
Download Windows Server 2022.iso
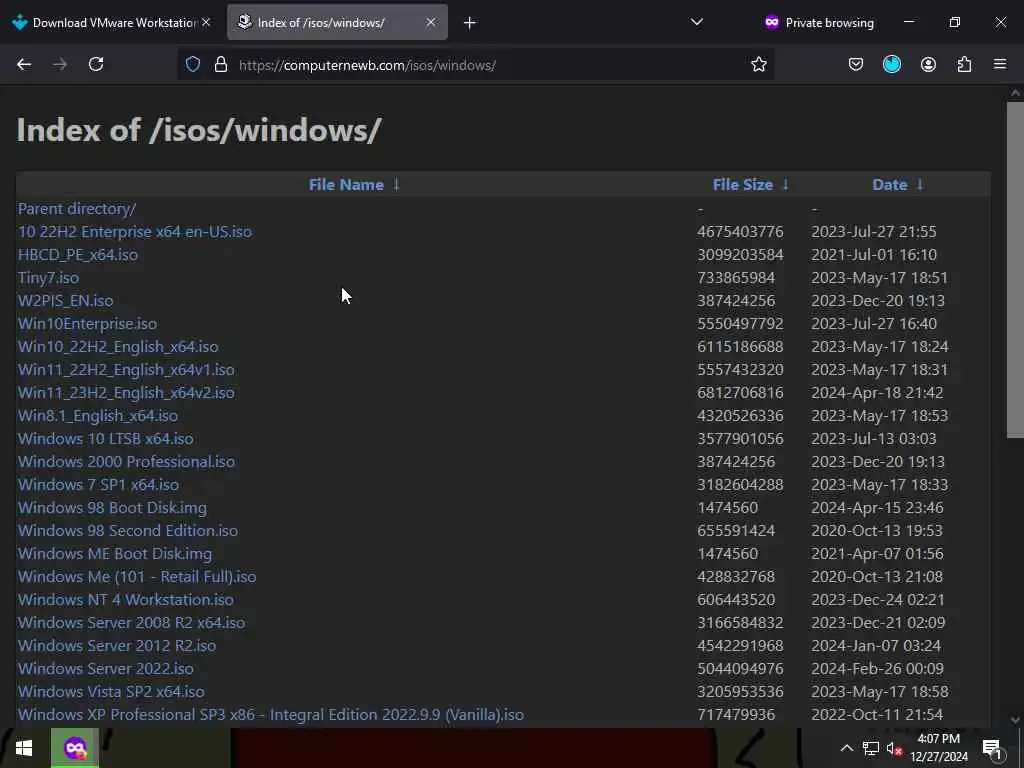coord(106,669)
